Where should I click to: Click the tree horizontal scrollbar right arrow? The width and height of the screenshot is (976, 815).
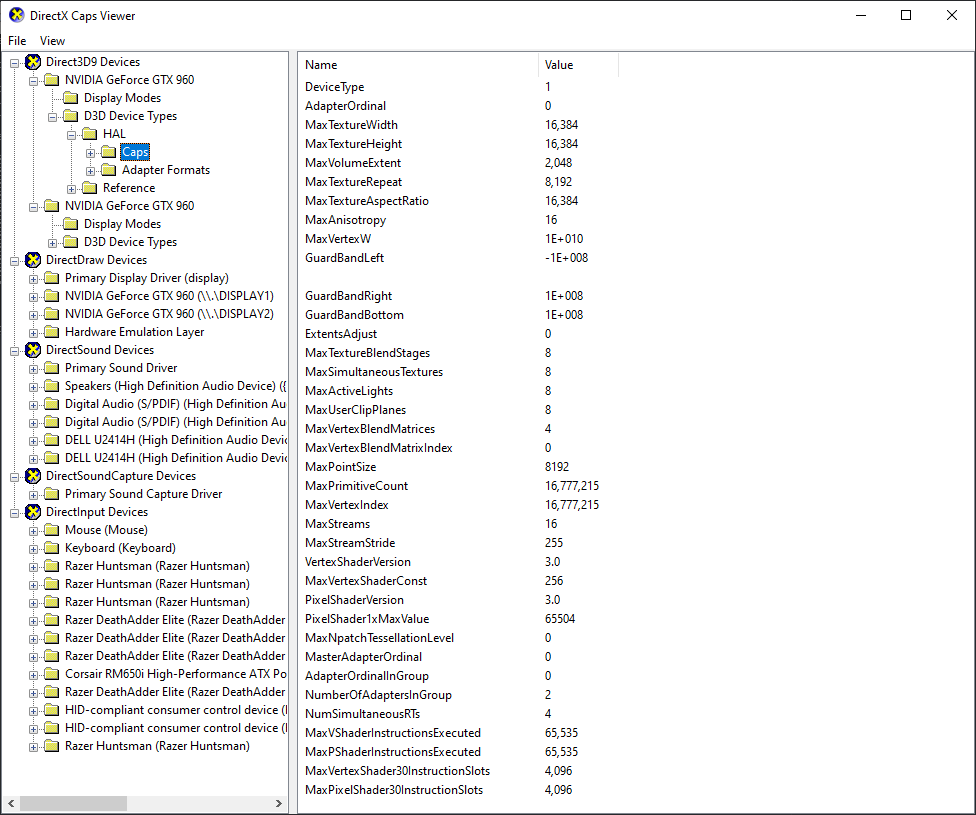pos(278,803)
